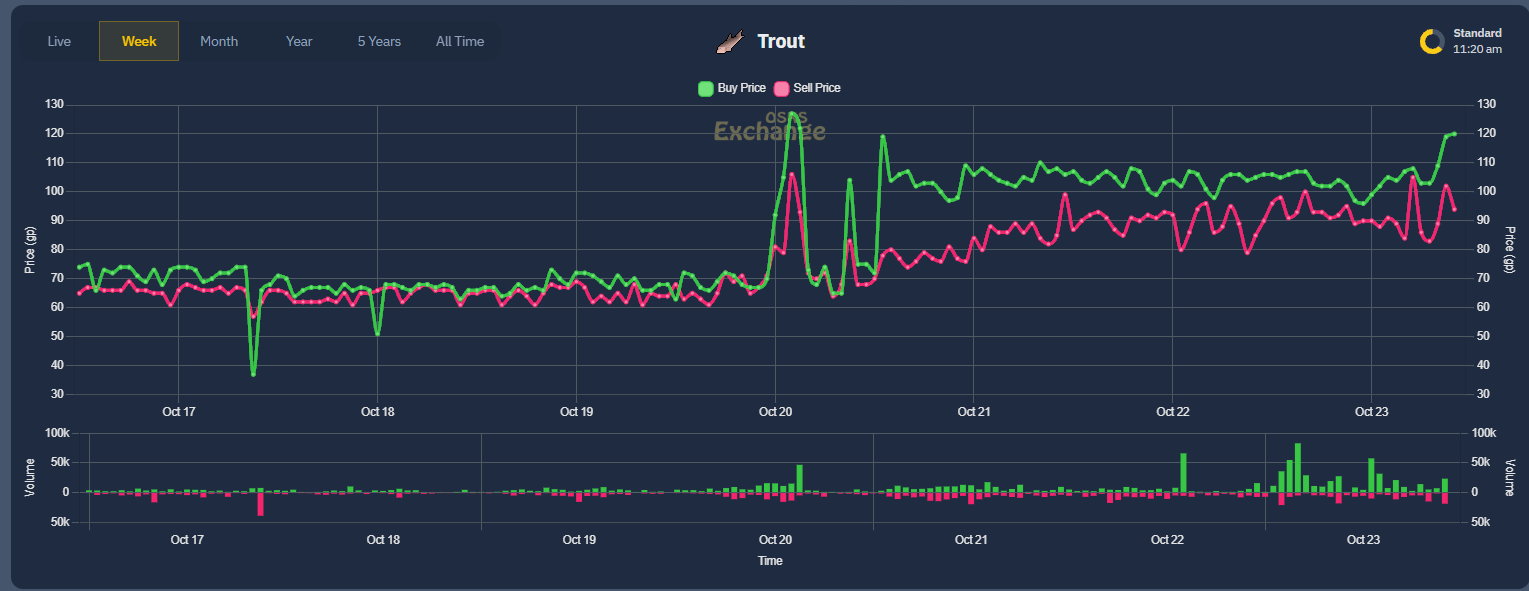
Task: Open the Year price history view
Action: (x=298, y=41)
